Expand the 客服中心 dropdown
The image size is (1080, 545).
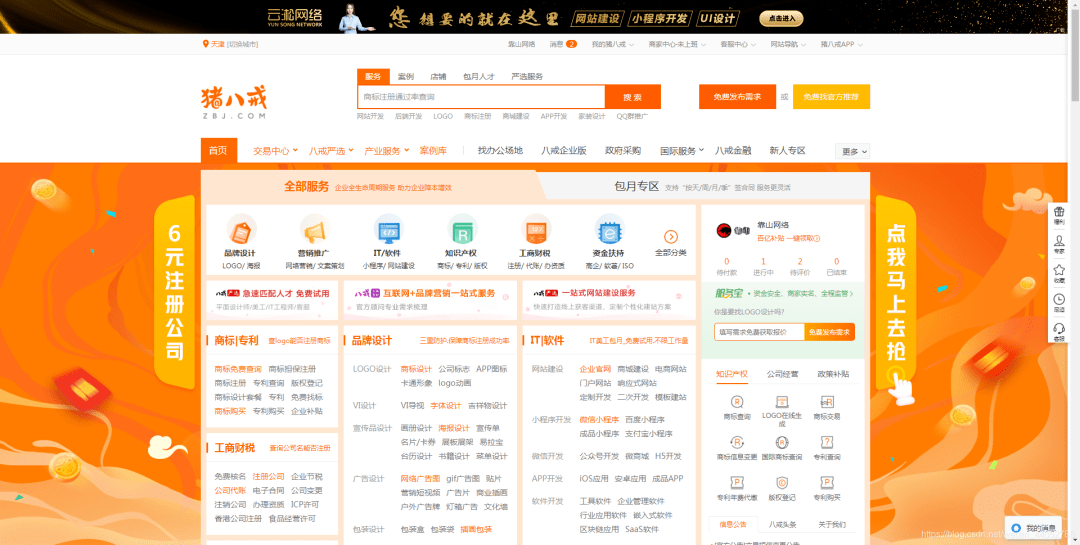(738, 44)
